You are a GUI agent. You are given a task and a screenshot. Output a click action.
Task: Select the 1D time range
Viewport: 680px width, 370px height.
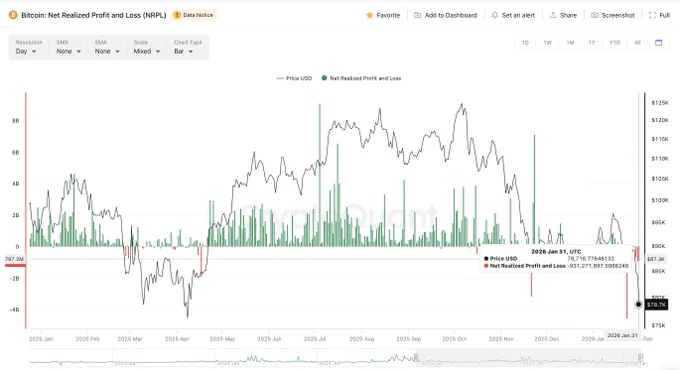pyautogui.click(x=525, y=43)
